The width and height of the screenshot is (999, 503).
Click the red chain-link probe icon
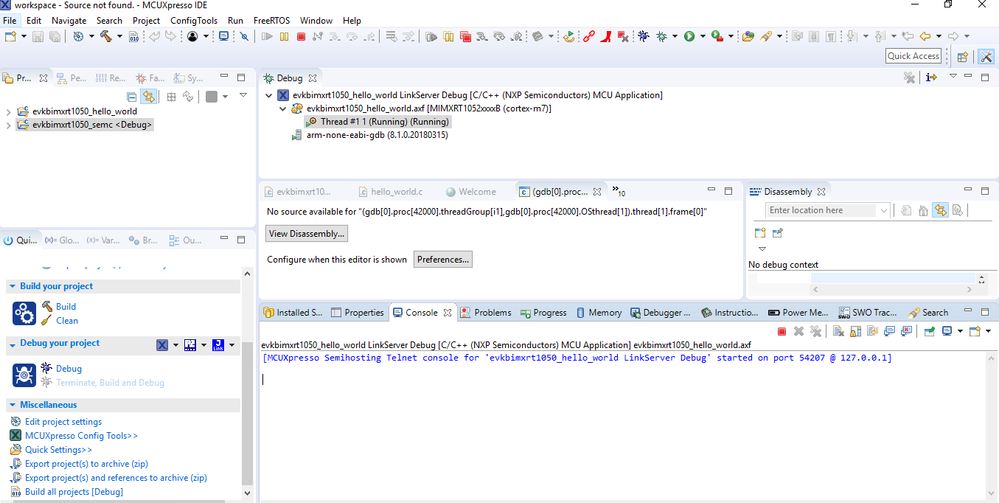tap(589, 36)
